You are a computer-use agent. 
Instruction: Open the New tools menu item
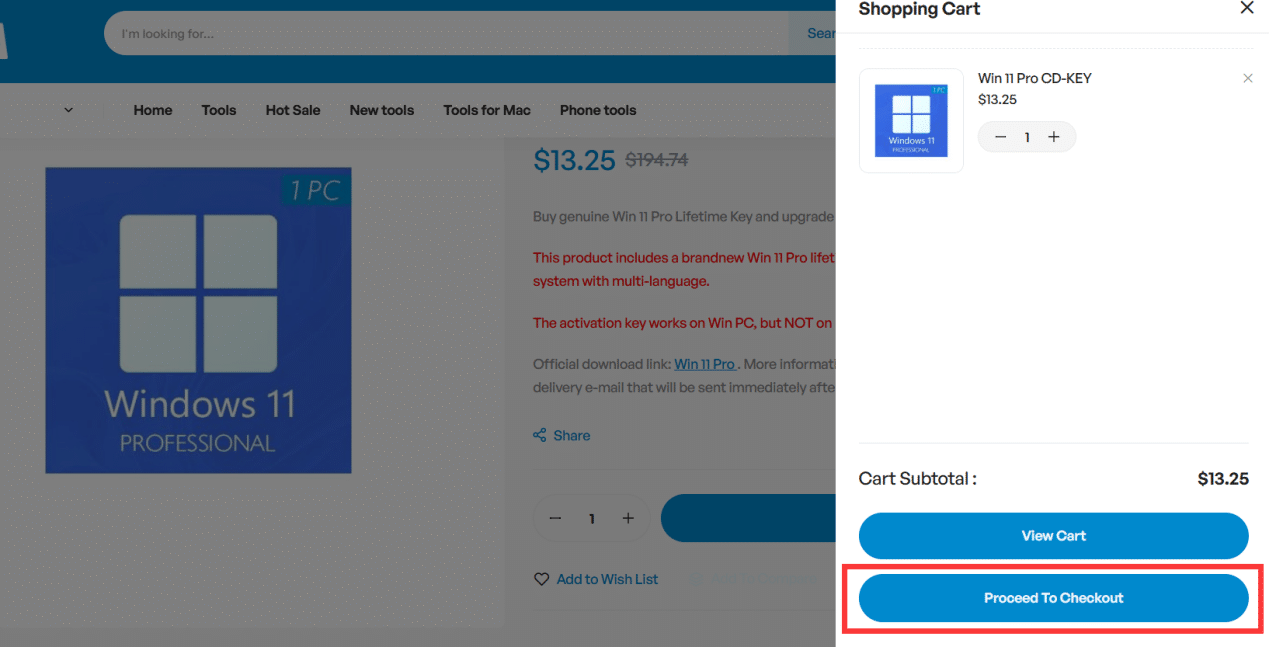pyautogui.click(x=381, y=110)
